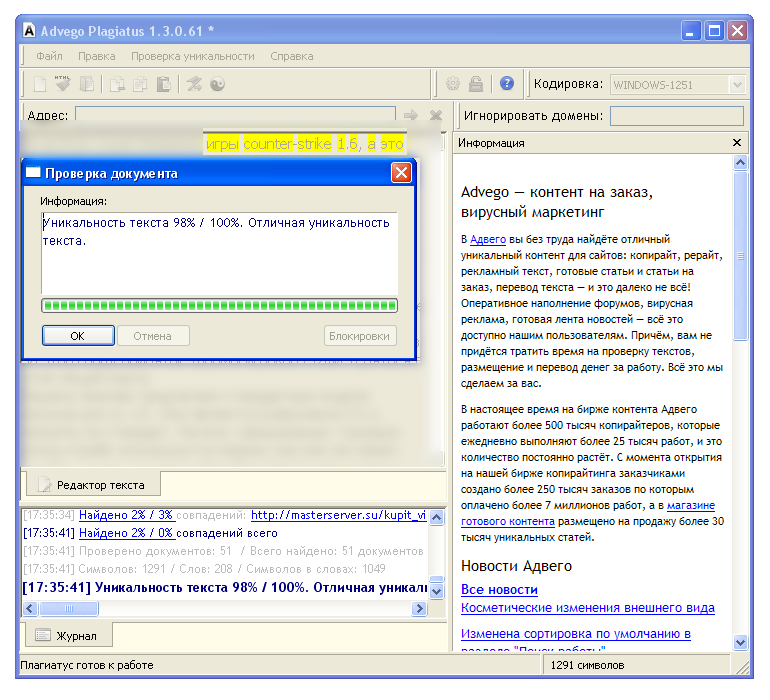Open the Адвего link in info panel
This screenshot has height=700, width=770.
[488, 239]
